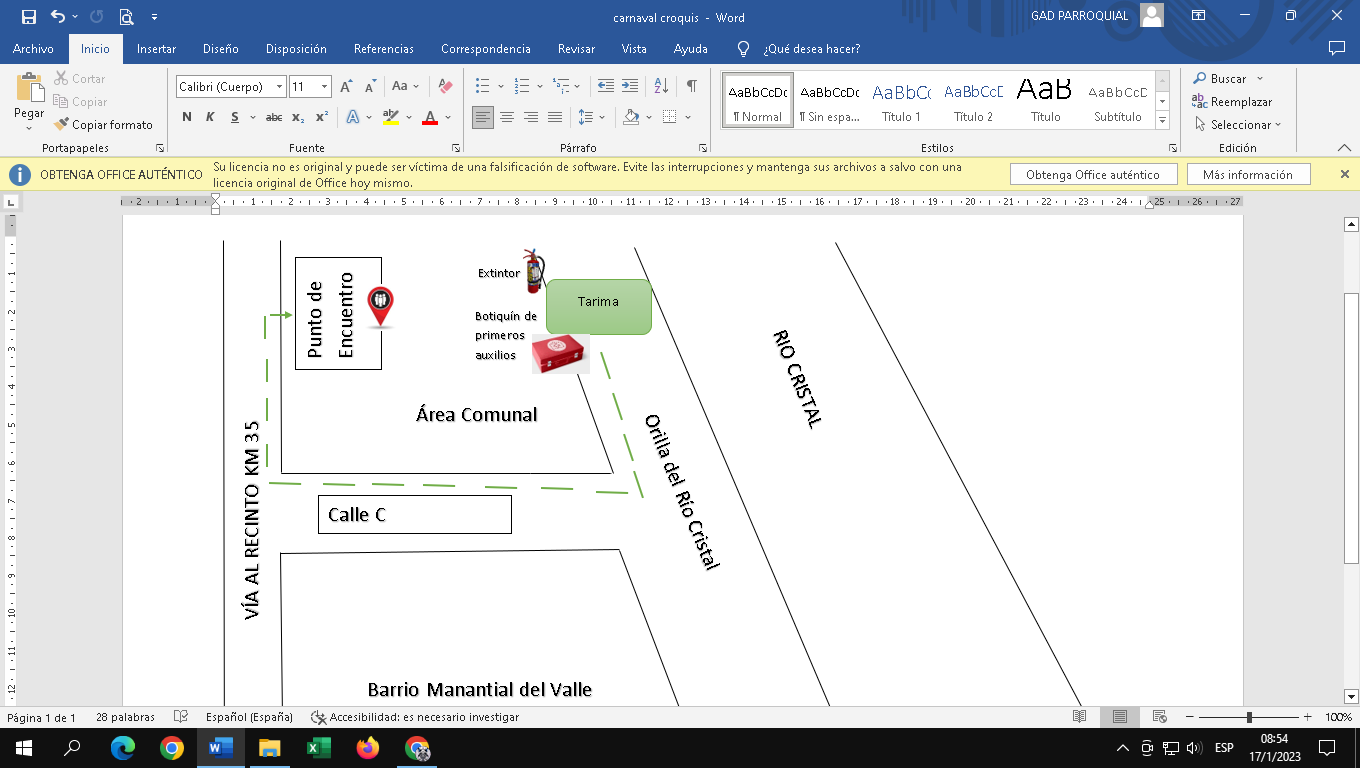1360x768 pixels.
Task: Click the Format Painter brush icon
Action: [62, 125]
